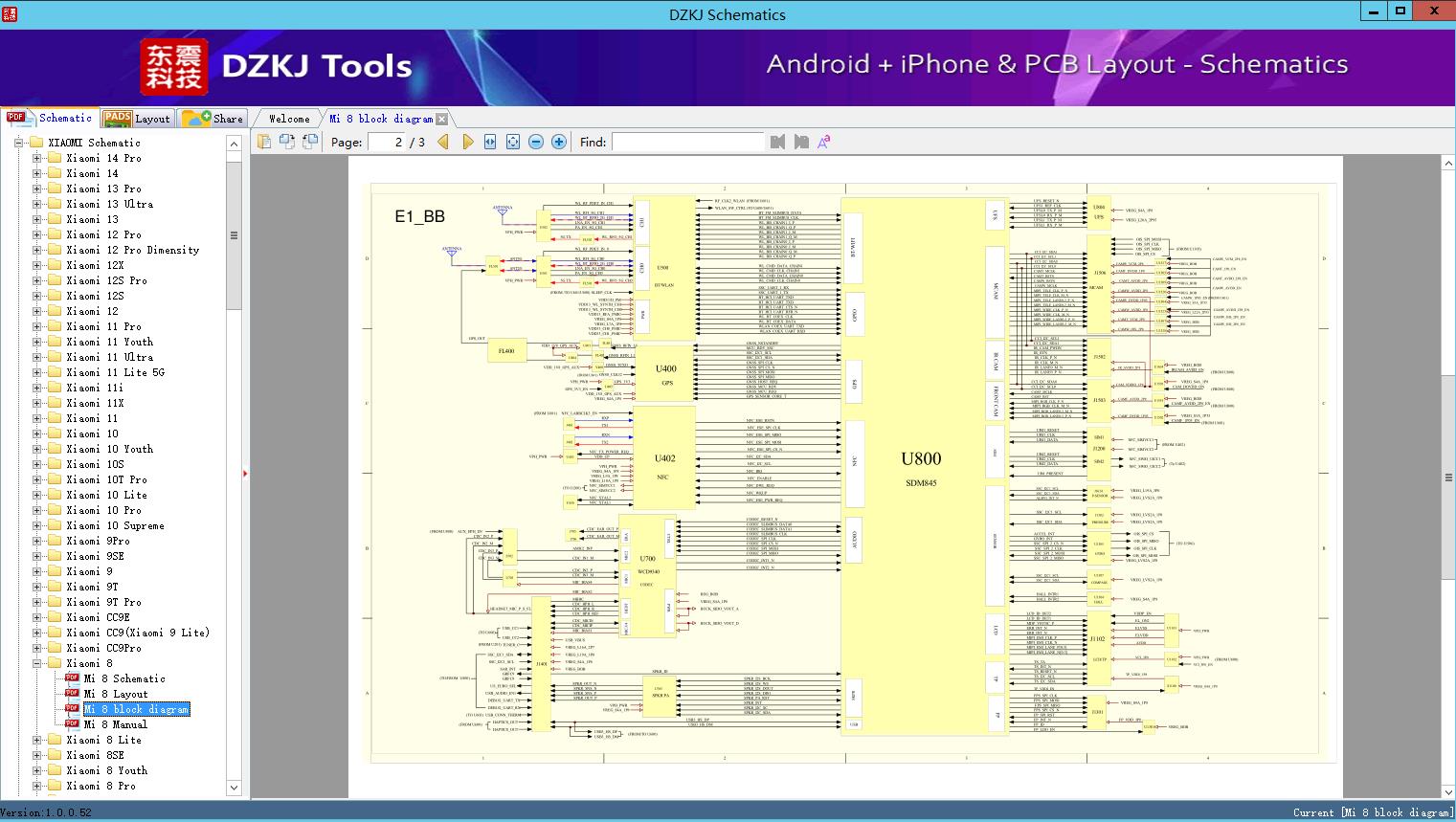The width and height of the screenshot is (1456, 822).
Task: Go to the next page arrow
Action: (467, 142)
